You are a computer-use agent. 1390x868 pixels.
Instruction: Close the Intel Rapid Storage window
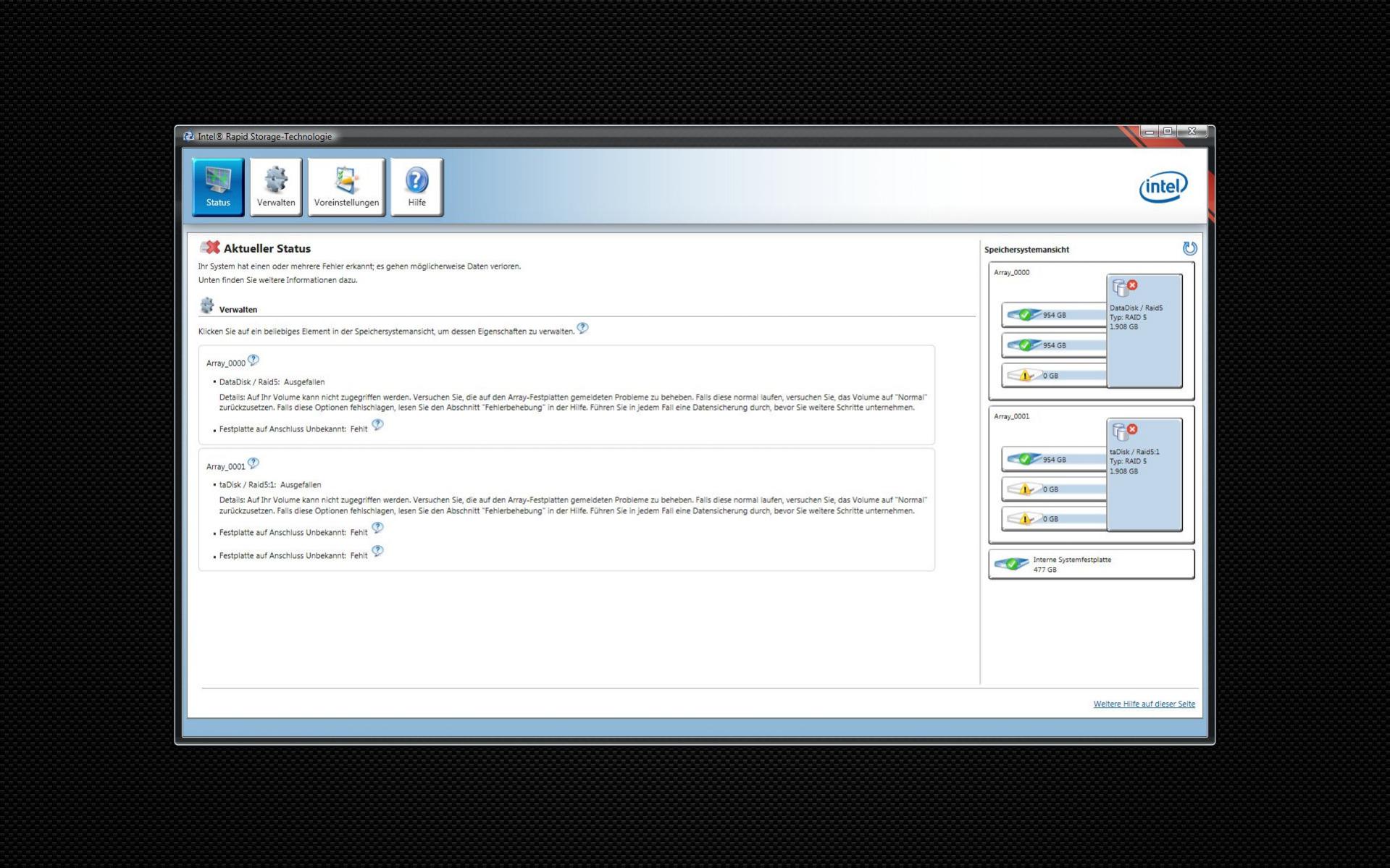coord(1192,131)
